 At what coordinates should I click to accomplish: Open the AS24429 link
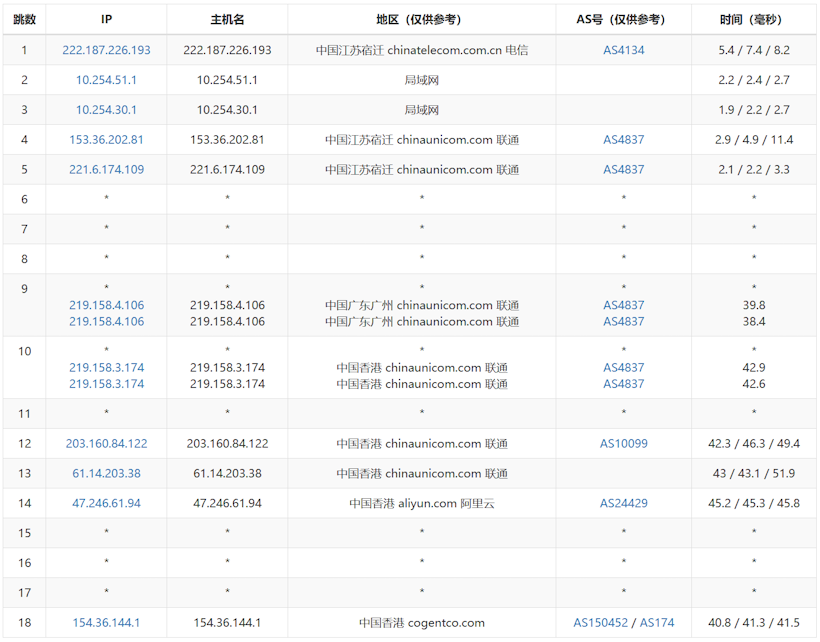[x=623, y=504]
